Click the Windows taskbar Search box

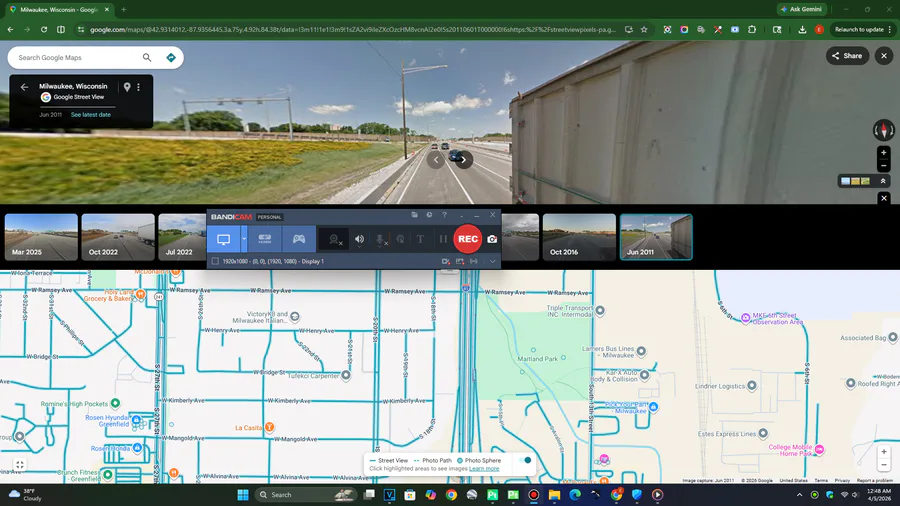(305, 495)
